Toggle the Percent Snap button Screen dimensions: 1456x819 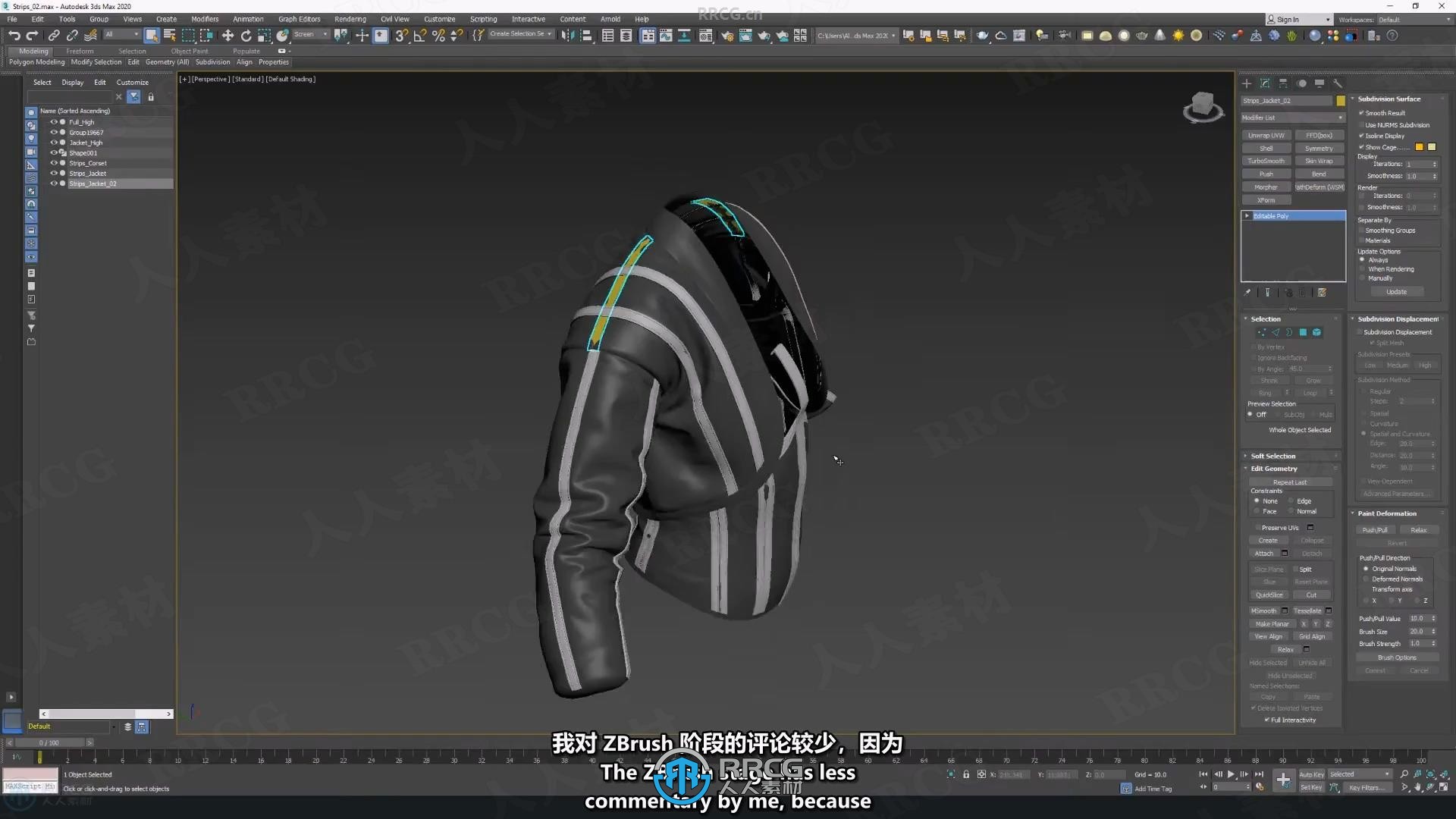[x=438, y=36]
